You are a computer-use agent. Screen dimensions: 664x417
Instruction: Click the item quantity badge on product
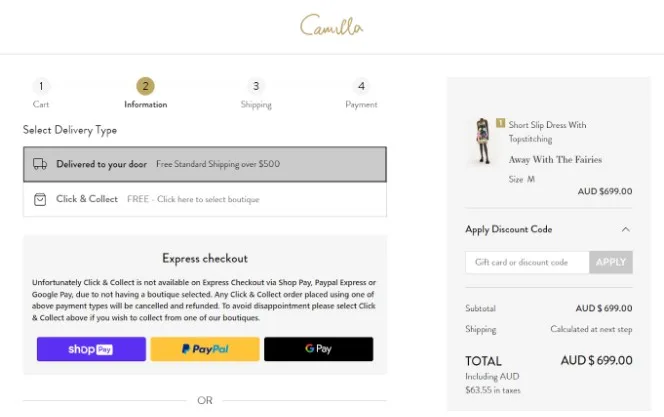(500, 123)
